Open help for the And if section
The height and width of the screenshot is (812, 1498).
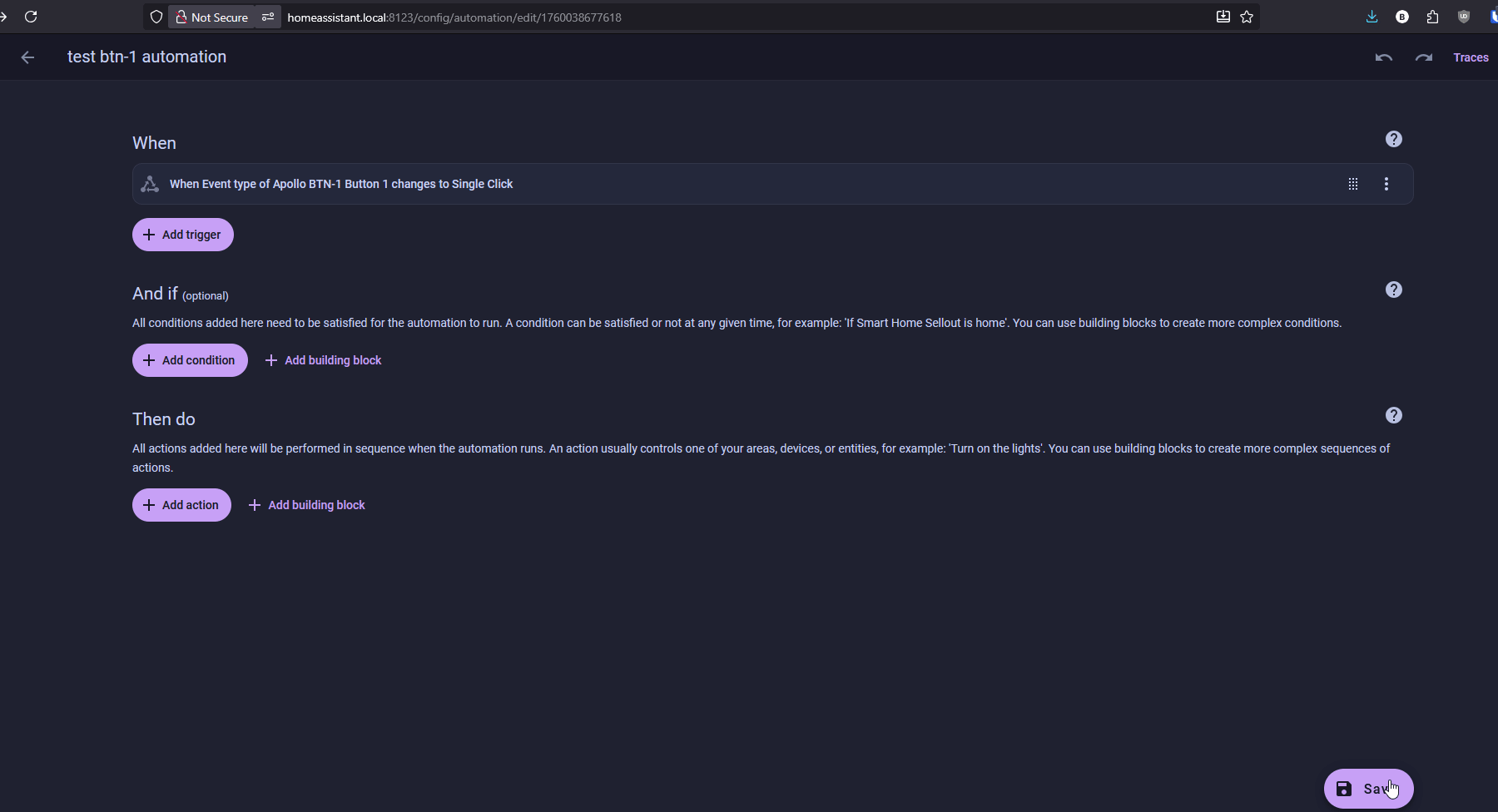1394,290
